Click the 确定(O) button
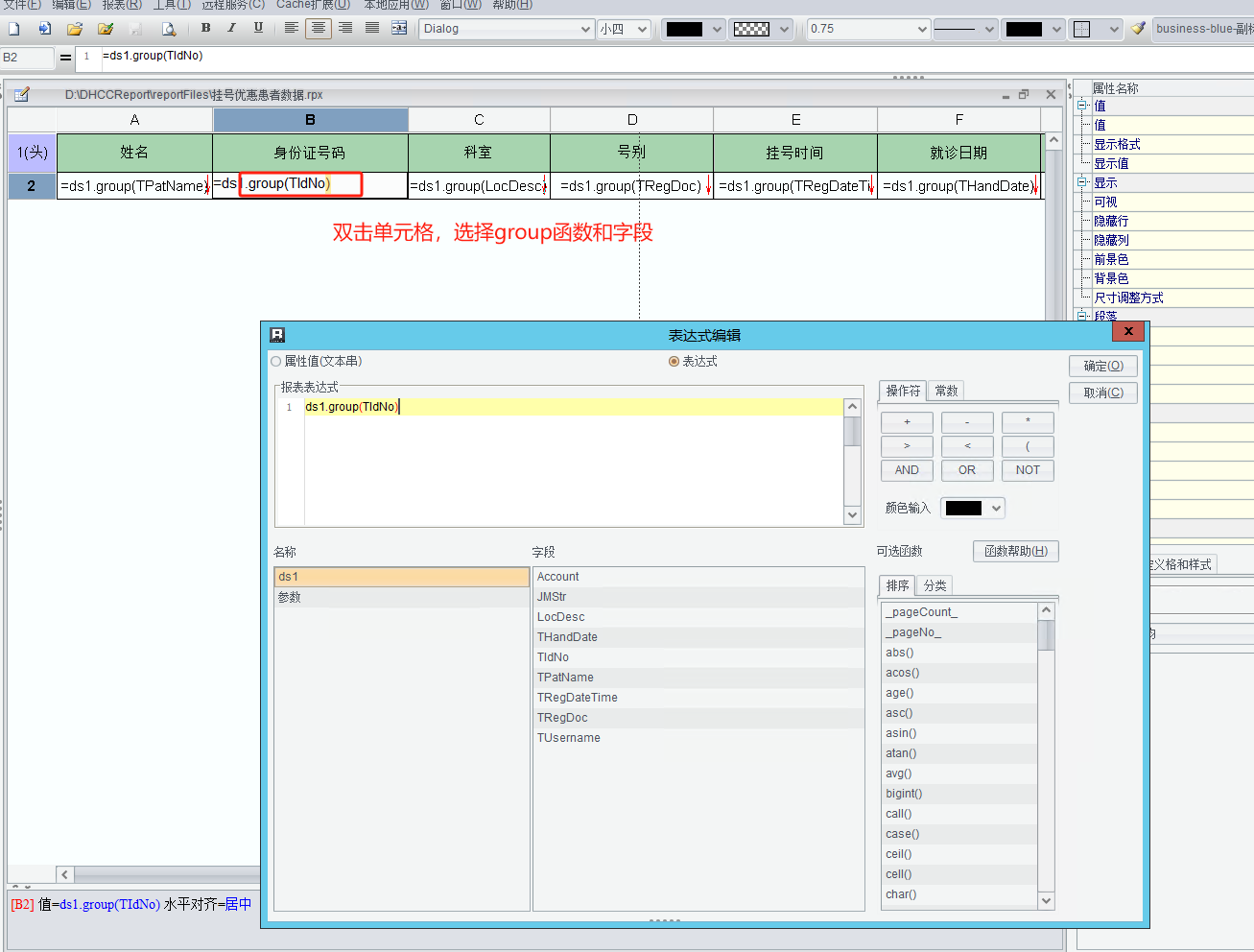This screenshot has height=952, width=1254. pyautogui.click(x=1102, y=366)
